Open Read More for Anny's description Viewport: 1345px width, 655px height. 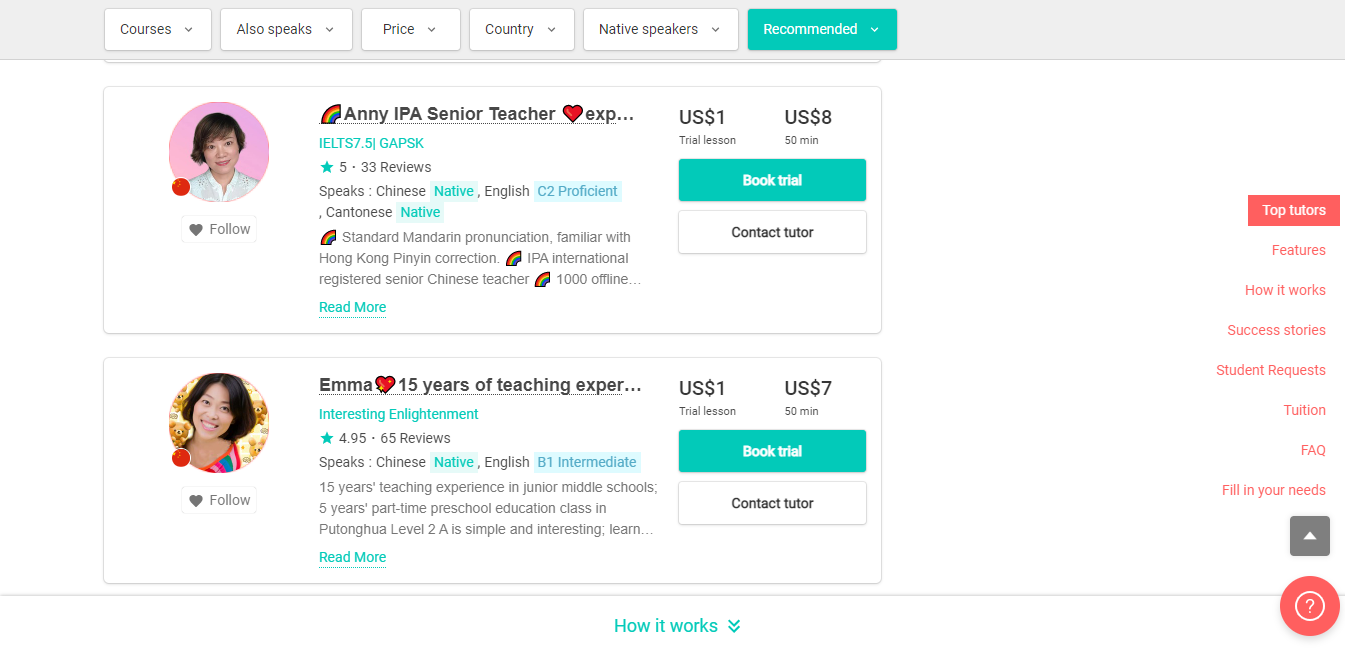point(352,307)
